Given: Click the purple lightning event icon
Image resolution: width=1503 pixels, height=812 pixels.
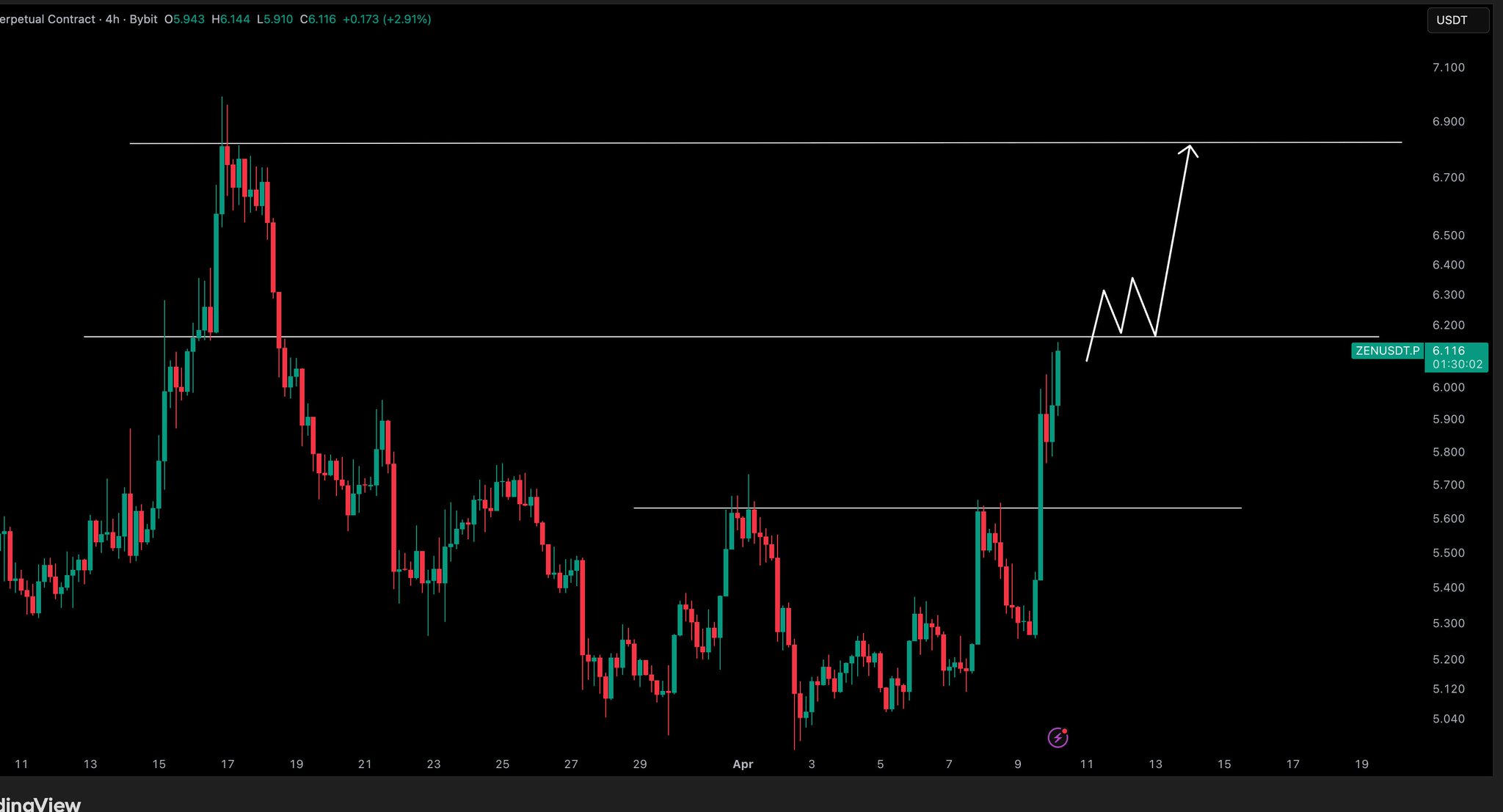Looking at the screenshot, I should coord(1058,737).
